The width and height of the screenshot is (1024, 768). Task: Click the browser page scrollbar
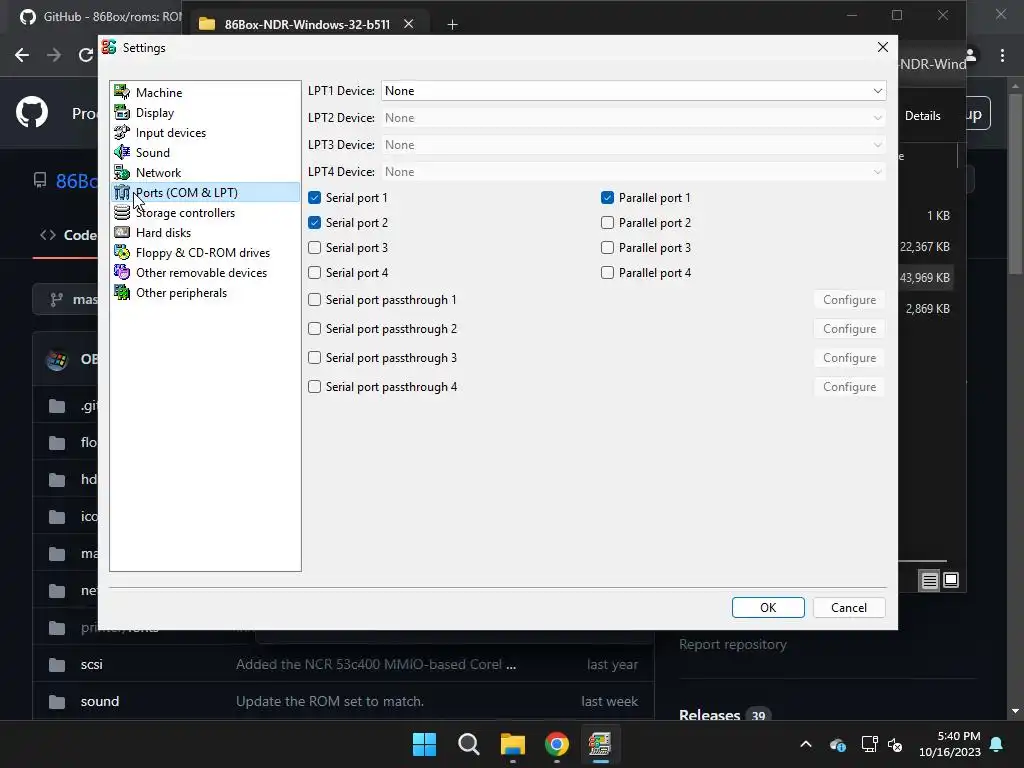[1015, 184]
